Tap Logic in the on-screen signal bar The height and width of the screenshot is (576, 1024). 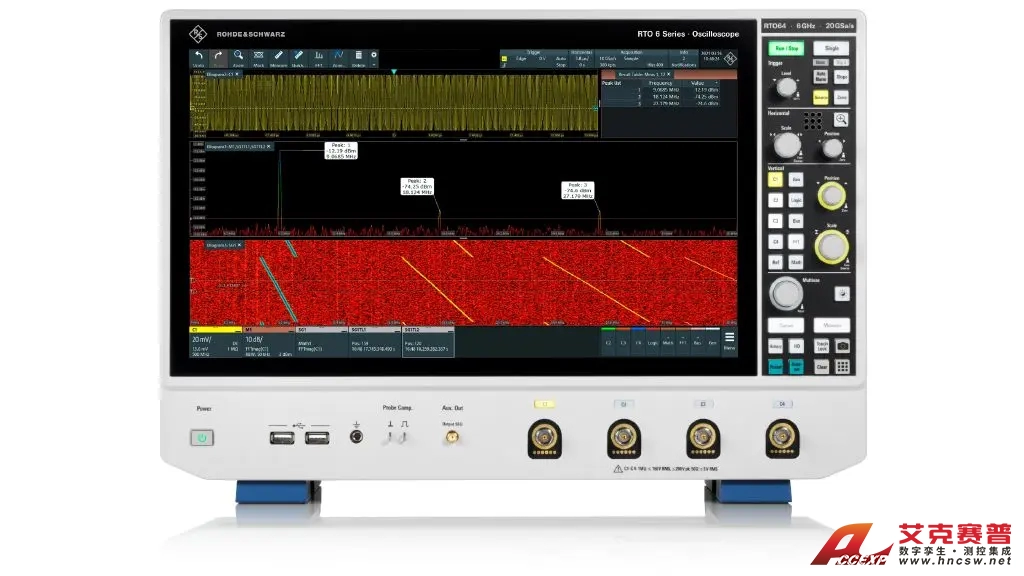[x=653, y=342]
